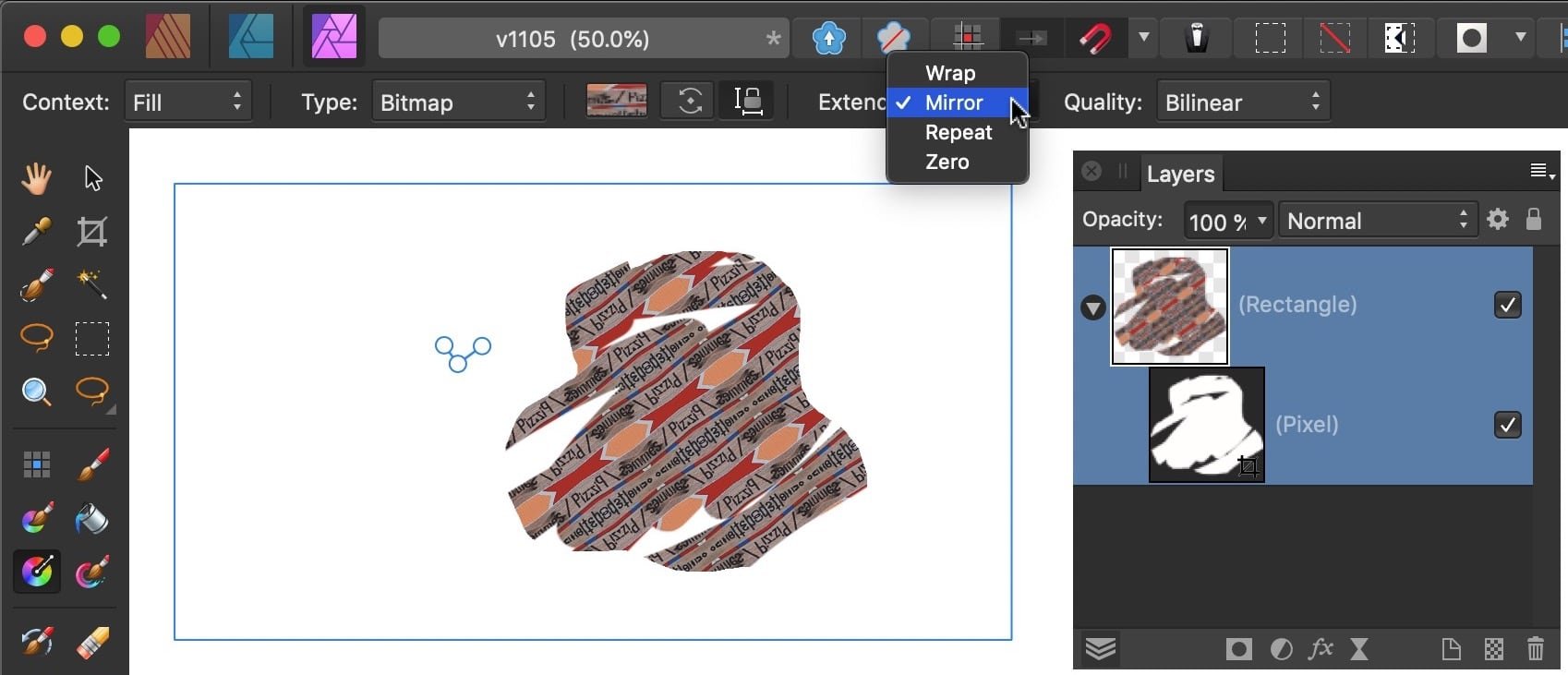Select the active Gradient tool

(x=37, y=572)
